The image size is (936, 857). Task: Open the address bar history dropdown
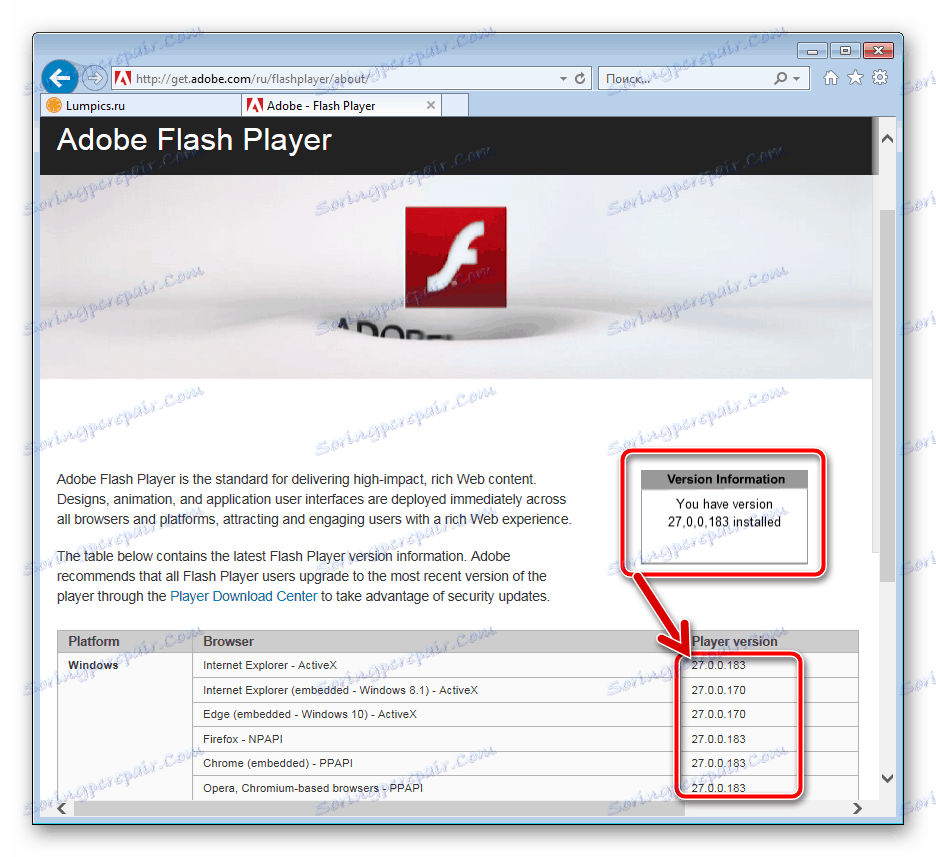pyautogui.click(x=562, y=77)
